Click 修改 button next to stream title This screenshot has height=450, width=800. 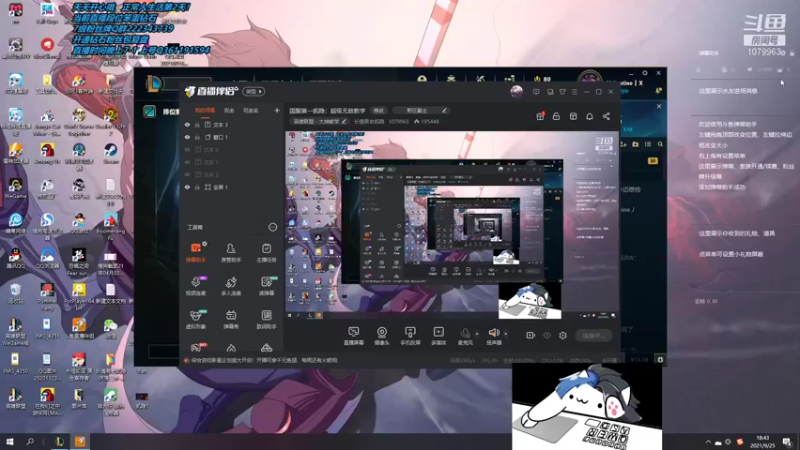pyautogui.click(x=379, y=110)
